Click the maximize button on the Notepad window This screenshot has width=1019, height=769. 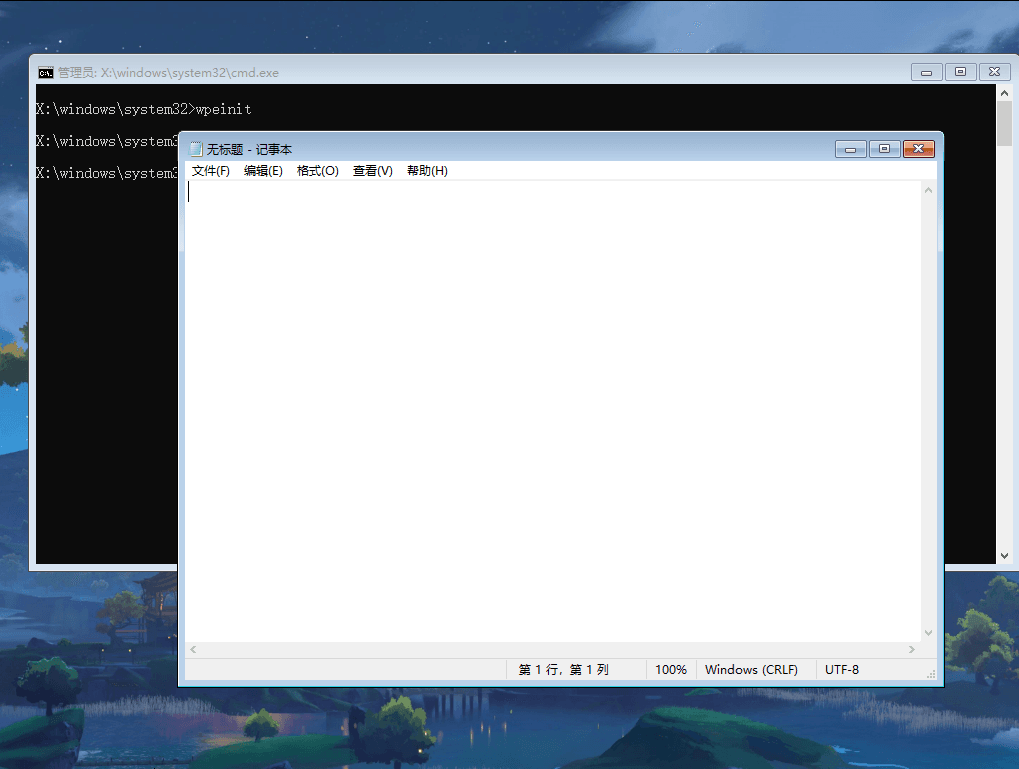pos(884,148)
